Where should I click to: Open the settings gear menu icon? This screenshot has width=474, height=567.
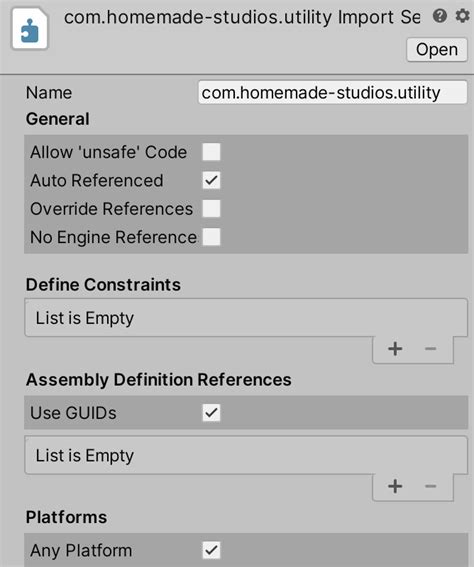coord(462,16)
